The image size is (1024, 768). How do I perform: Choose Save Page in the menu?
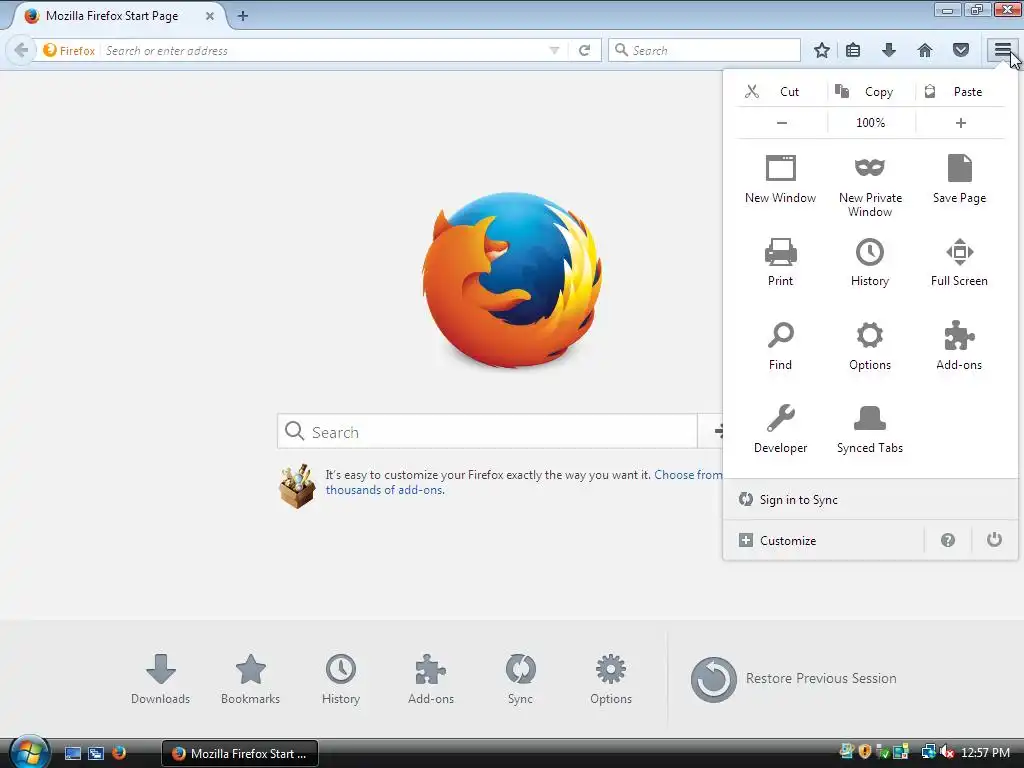point(959,180)
